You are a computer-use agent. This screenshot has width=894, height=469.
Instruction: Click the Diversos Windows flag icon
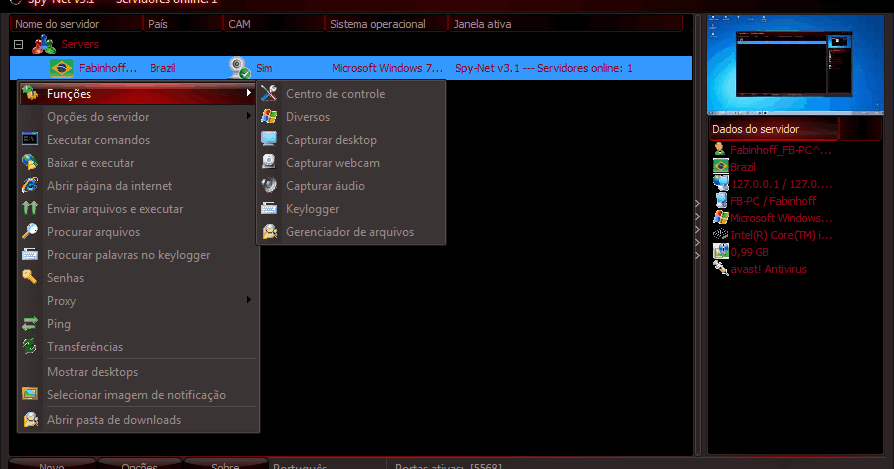pyautogui.click(x=269, y=116)
